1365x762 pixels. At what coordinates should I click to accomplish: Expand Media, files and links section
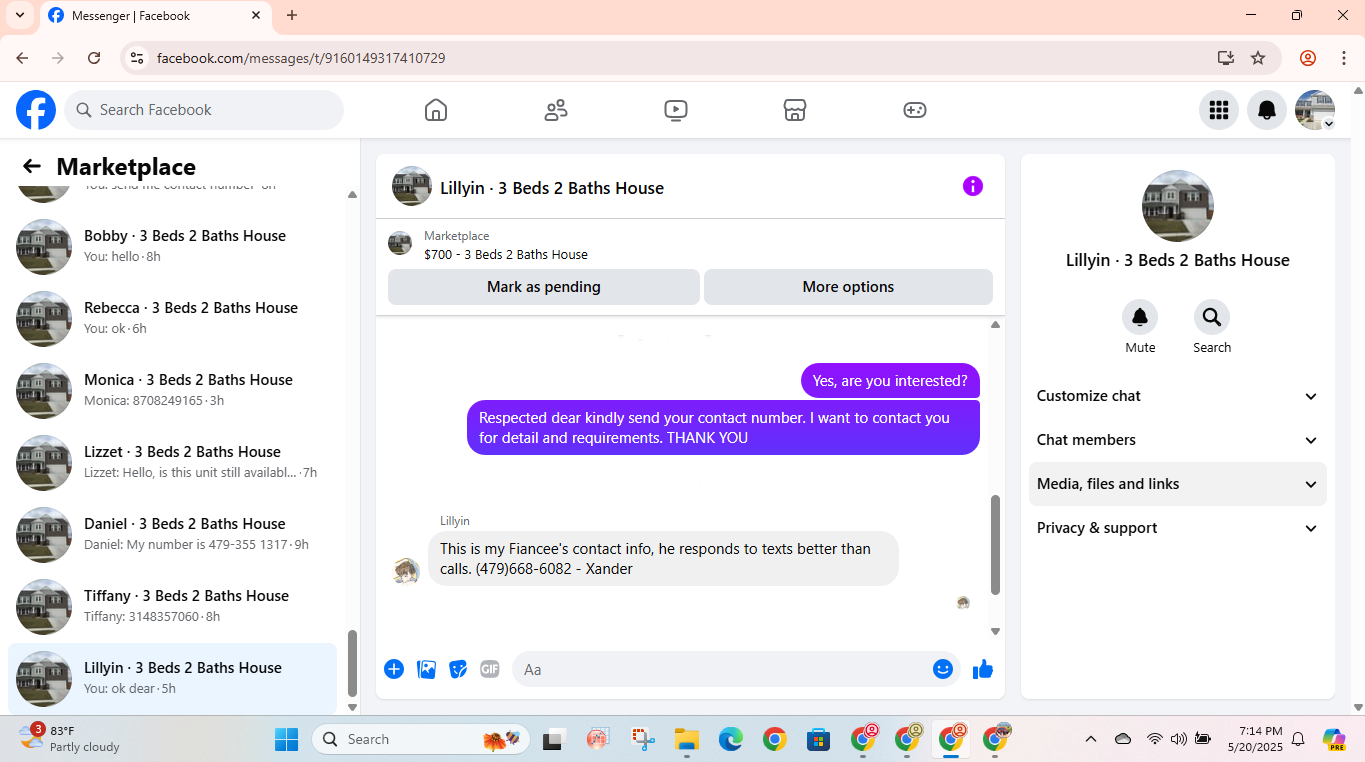(x=1178, y=484)
